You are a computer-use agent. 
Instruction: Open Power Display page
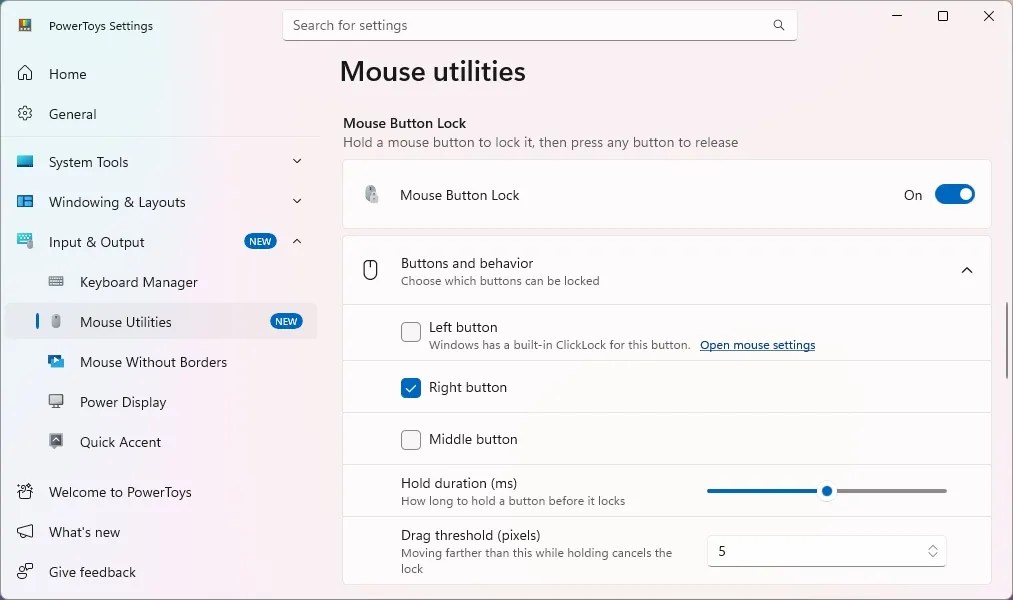(160, 402)
